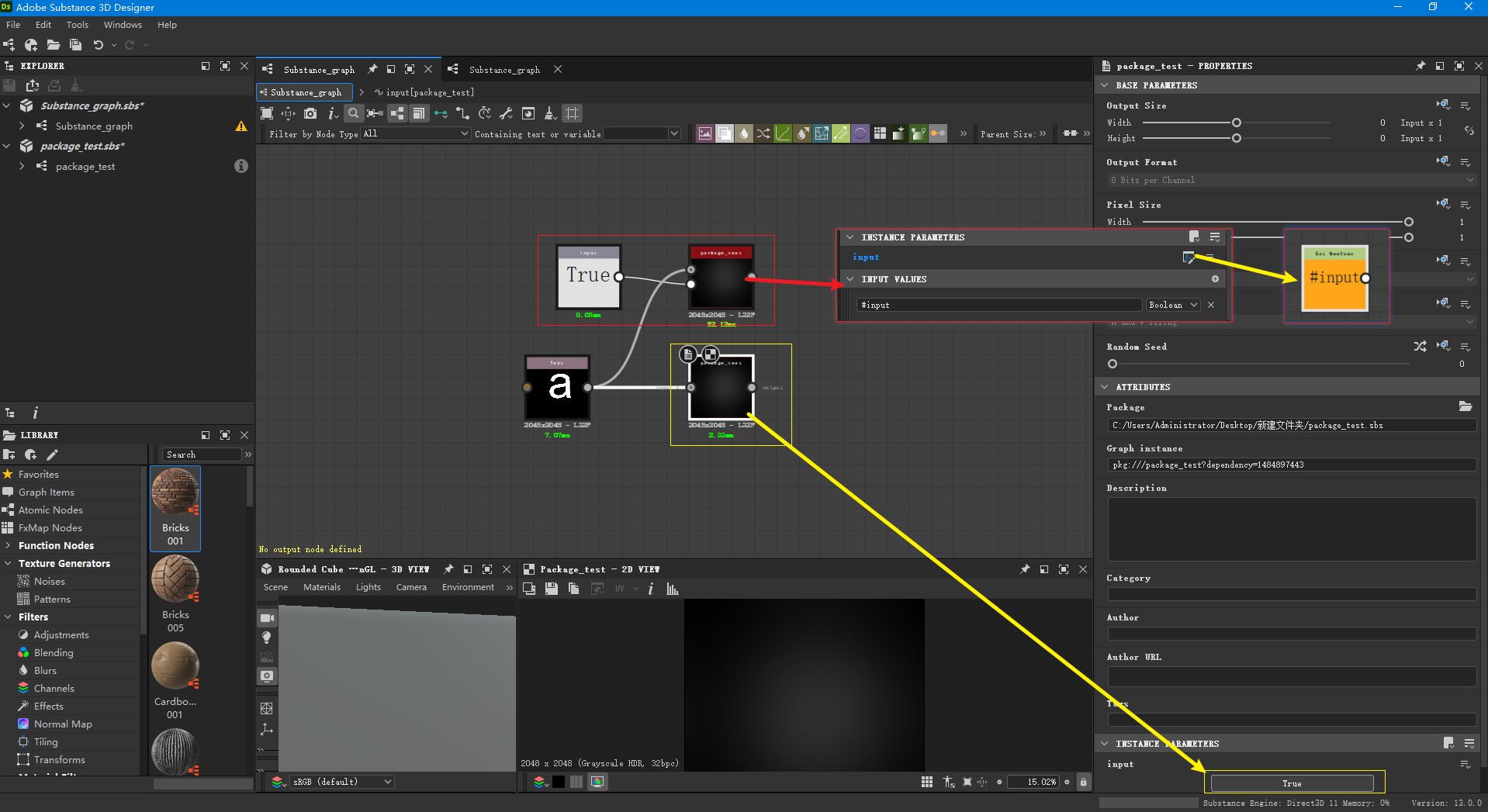Pin the Substance_graph tab

[x=372, y=69]
